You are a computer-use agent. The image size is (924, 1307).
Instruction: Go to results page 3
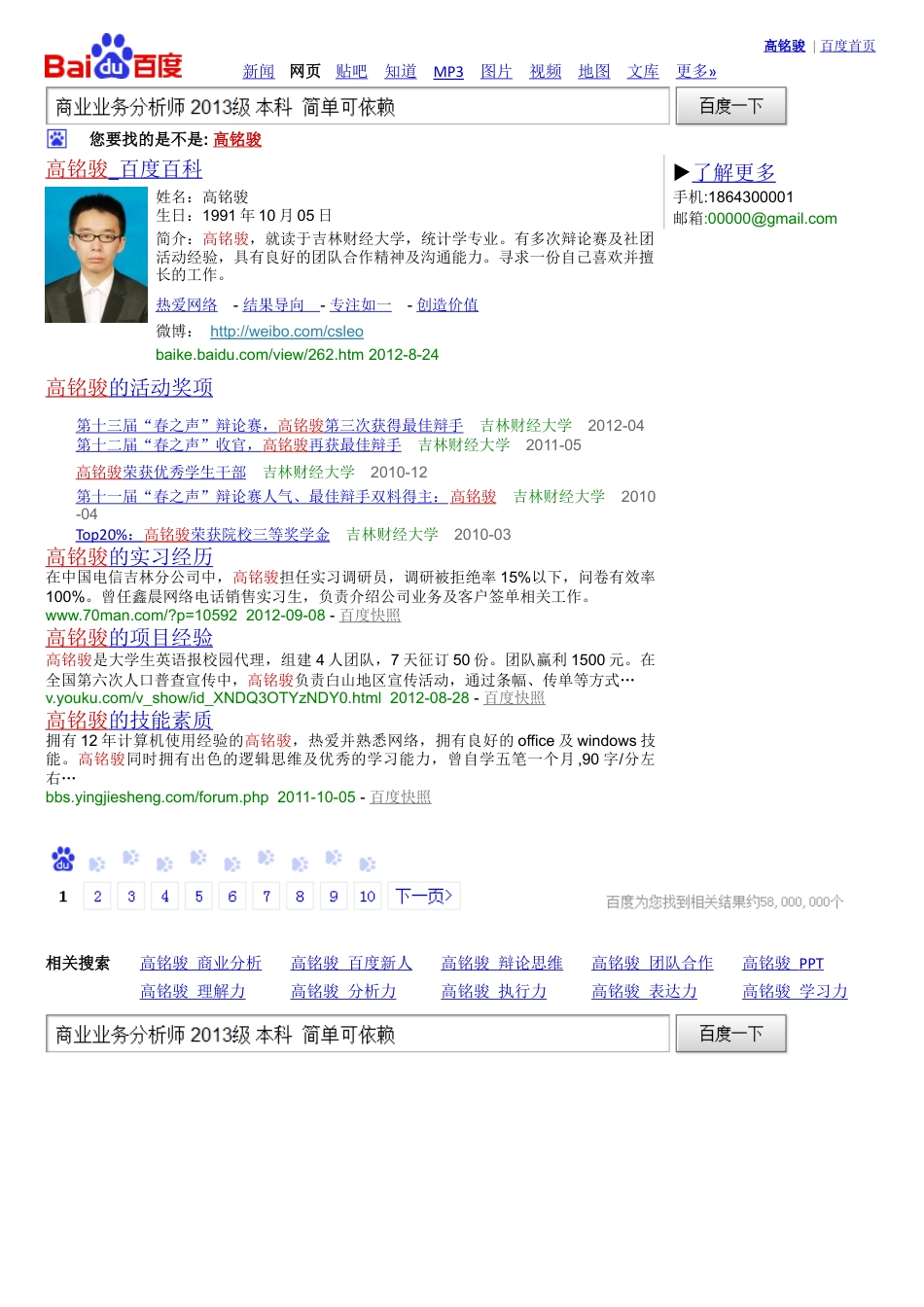pos(131,896)
